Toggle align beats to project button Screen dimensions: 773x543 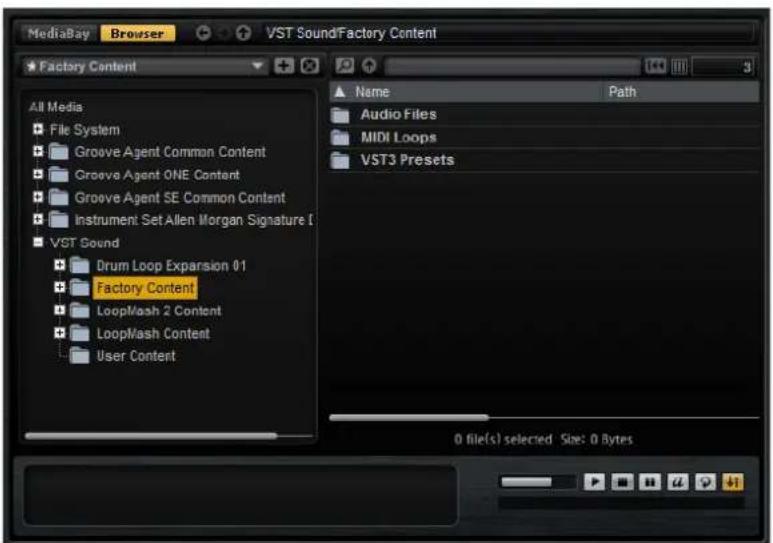pyautogui.click(x=733, y=481)
